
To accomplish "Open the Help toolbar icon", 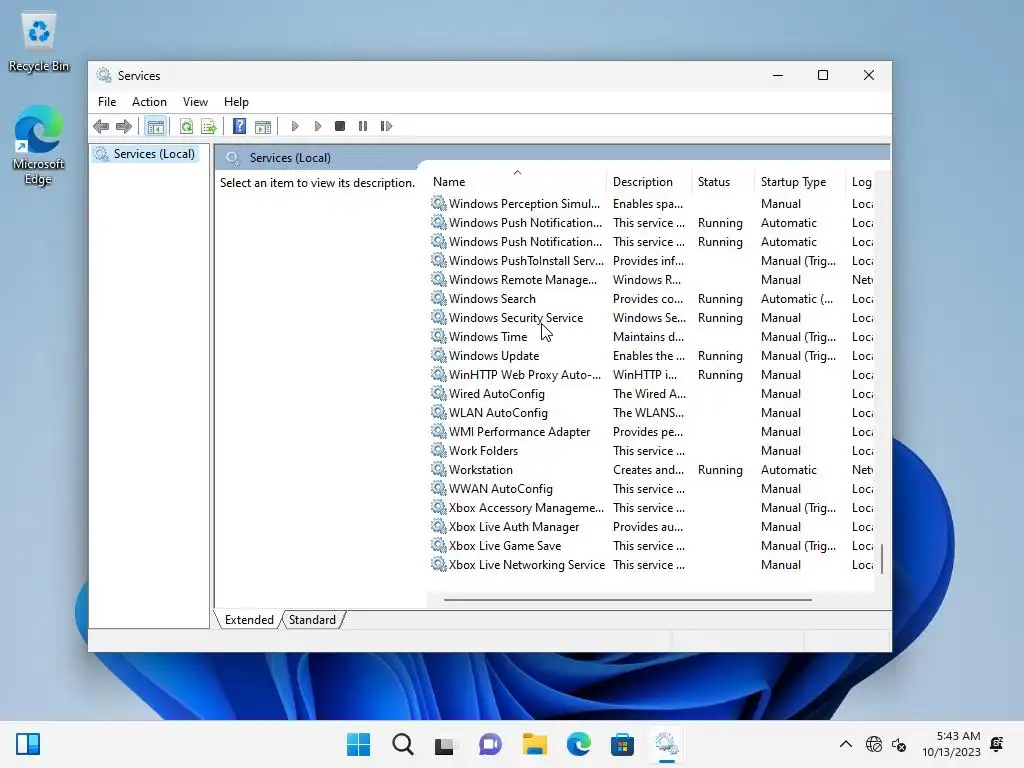I will (240, 126).
